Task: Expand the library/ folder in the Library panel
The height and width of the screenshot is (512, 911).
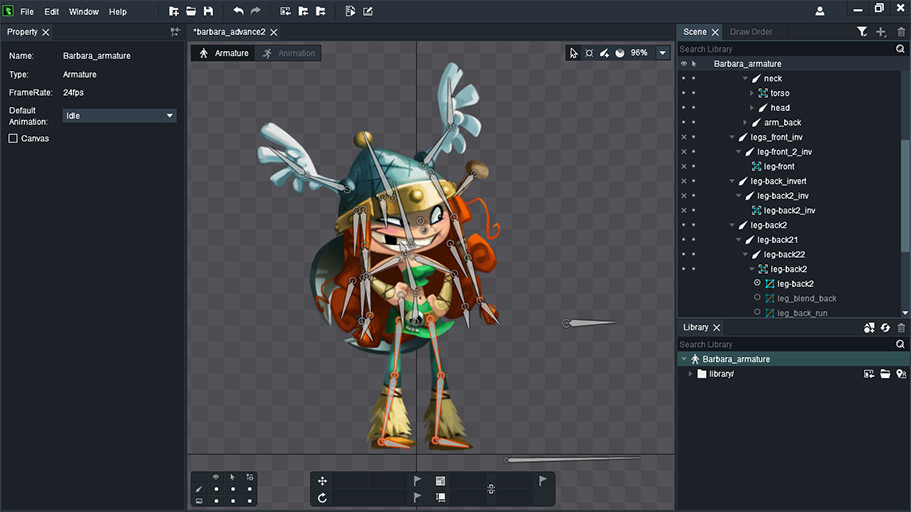Action: pos(690,374)
